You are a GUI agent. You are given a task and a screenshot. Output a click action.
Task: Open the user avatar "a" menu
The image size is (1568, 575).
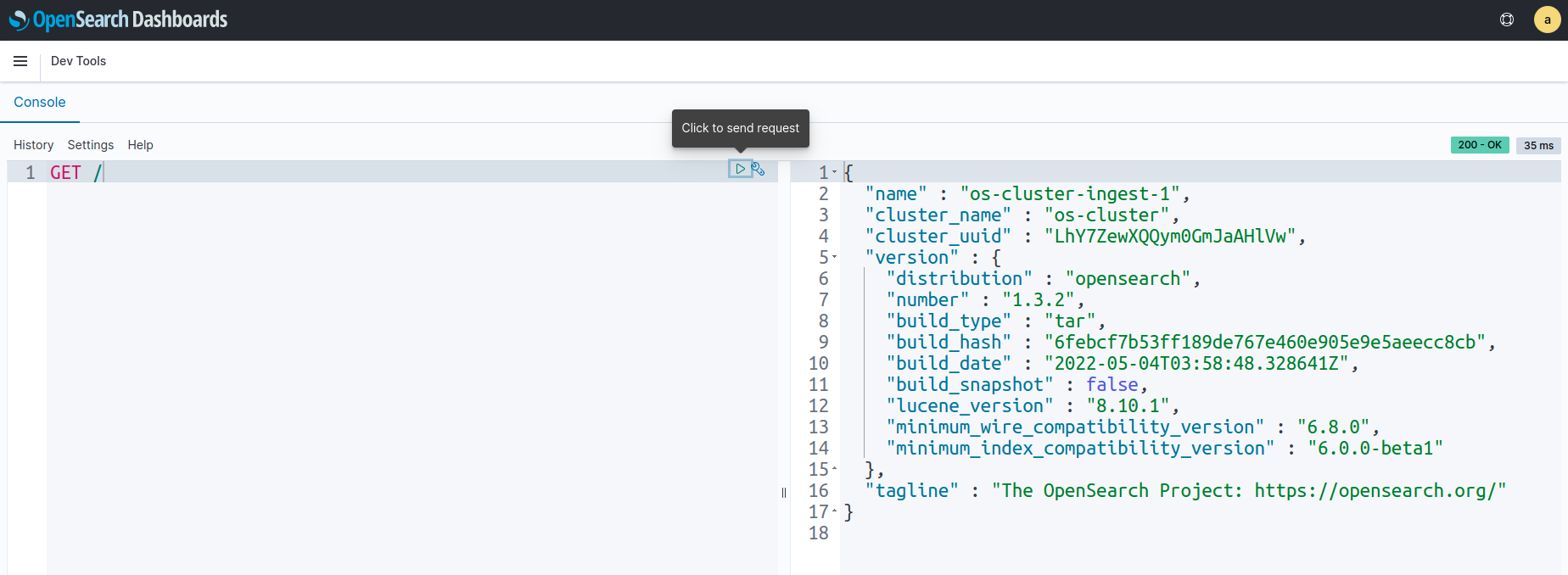(1547, 20)
